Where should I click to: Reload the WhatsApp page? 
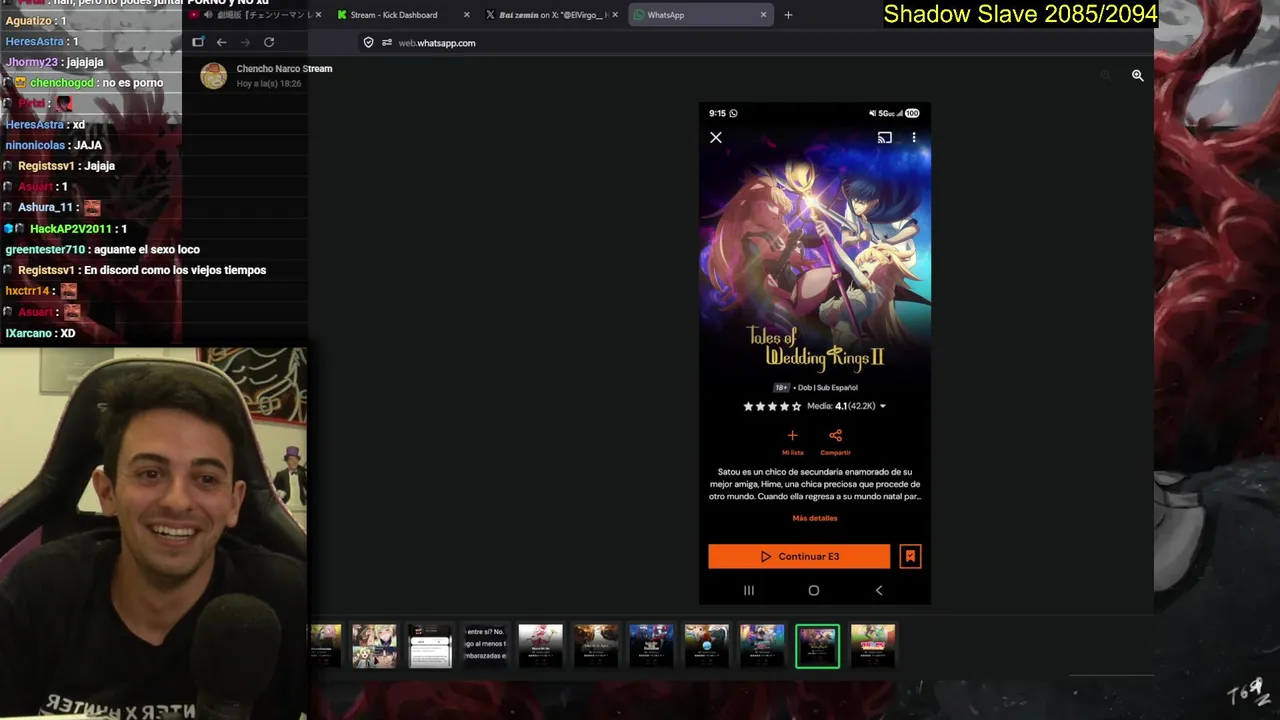tap(269, 42)
